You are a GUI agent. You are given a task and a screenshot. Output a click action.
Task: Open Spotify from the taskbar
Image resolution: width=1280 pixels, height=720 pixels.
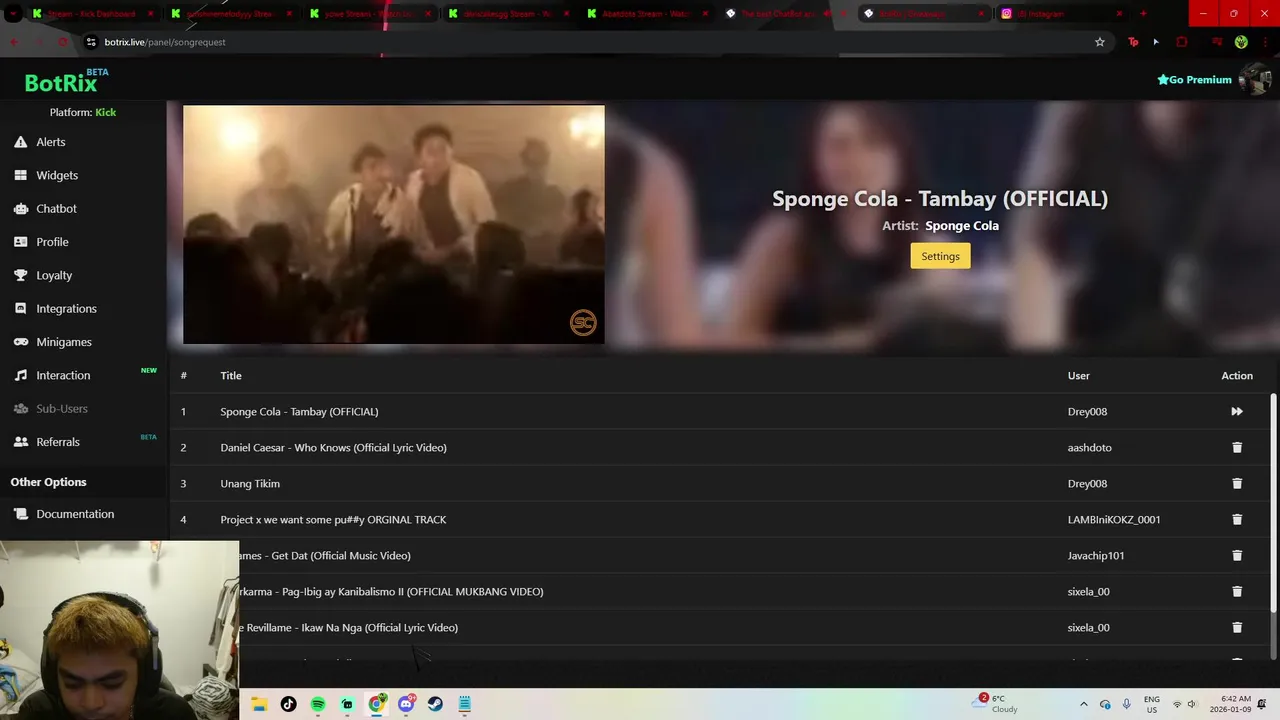(x=318, y=704)
